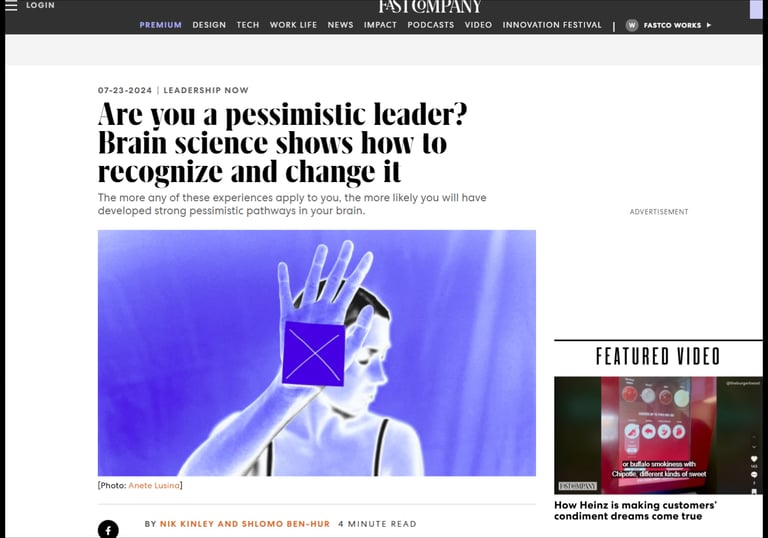Expand the FastCo Works arrow
The width and height of the screenshot is (768, 538).
pos(709,25)
